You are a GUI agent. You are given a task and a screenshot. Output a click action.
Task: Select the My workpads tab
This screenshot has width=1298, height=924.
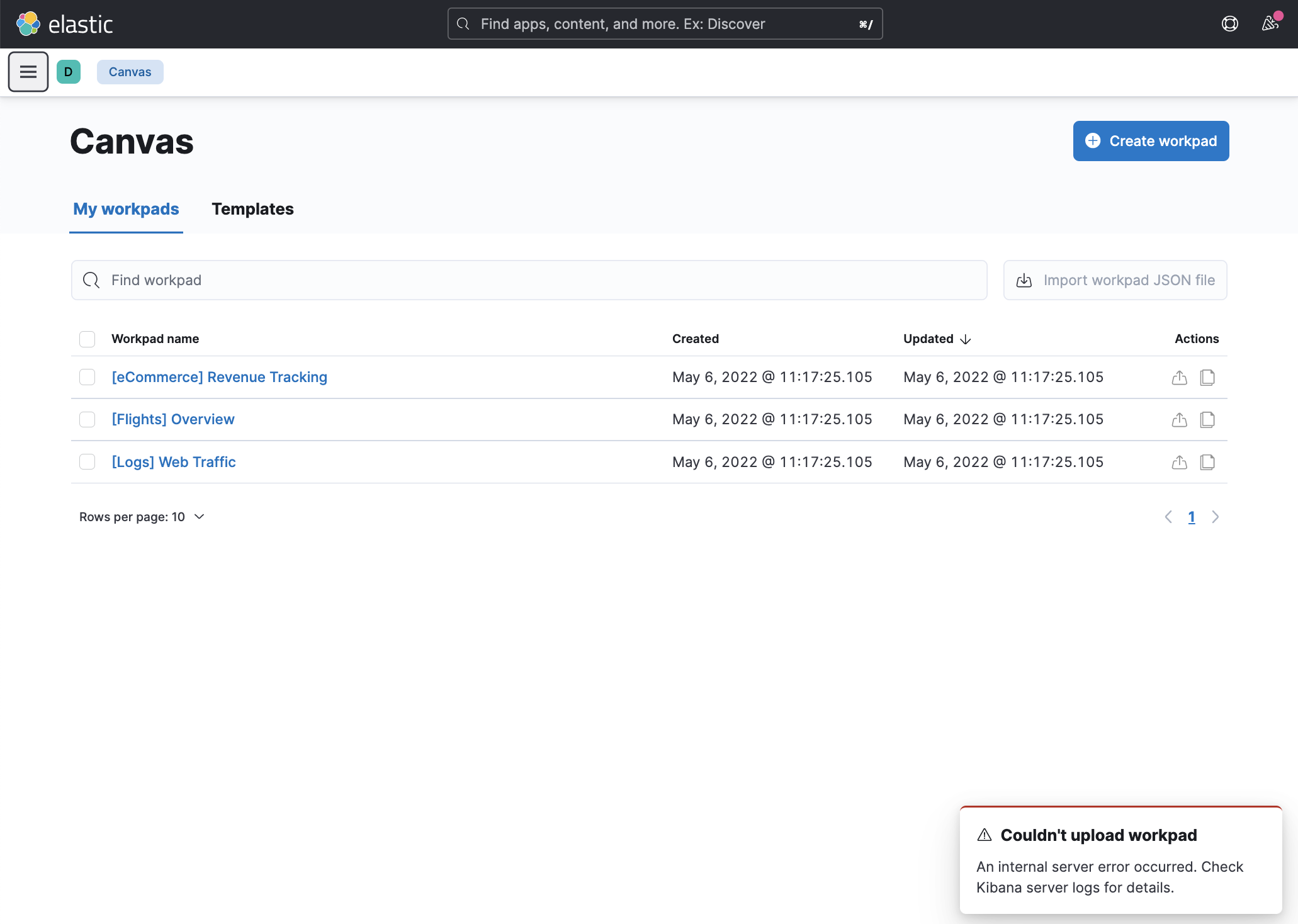pyautogui.click(x=126, y=209)
